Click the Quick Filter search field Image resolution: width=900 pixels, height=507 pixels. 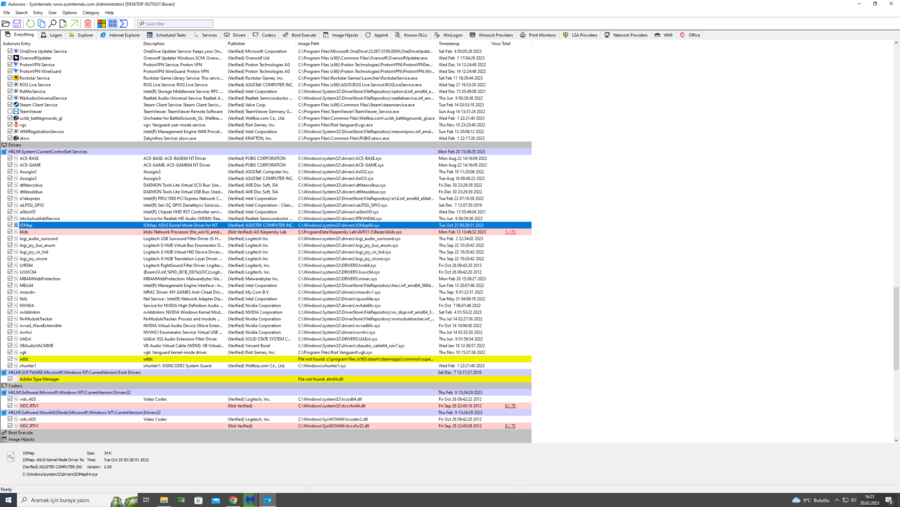[x=175, y=24]
